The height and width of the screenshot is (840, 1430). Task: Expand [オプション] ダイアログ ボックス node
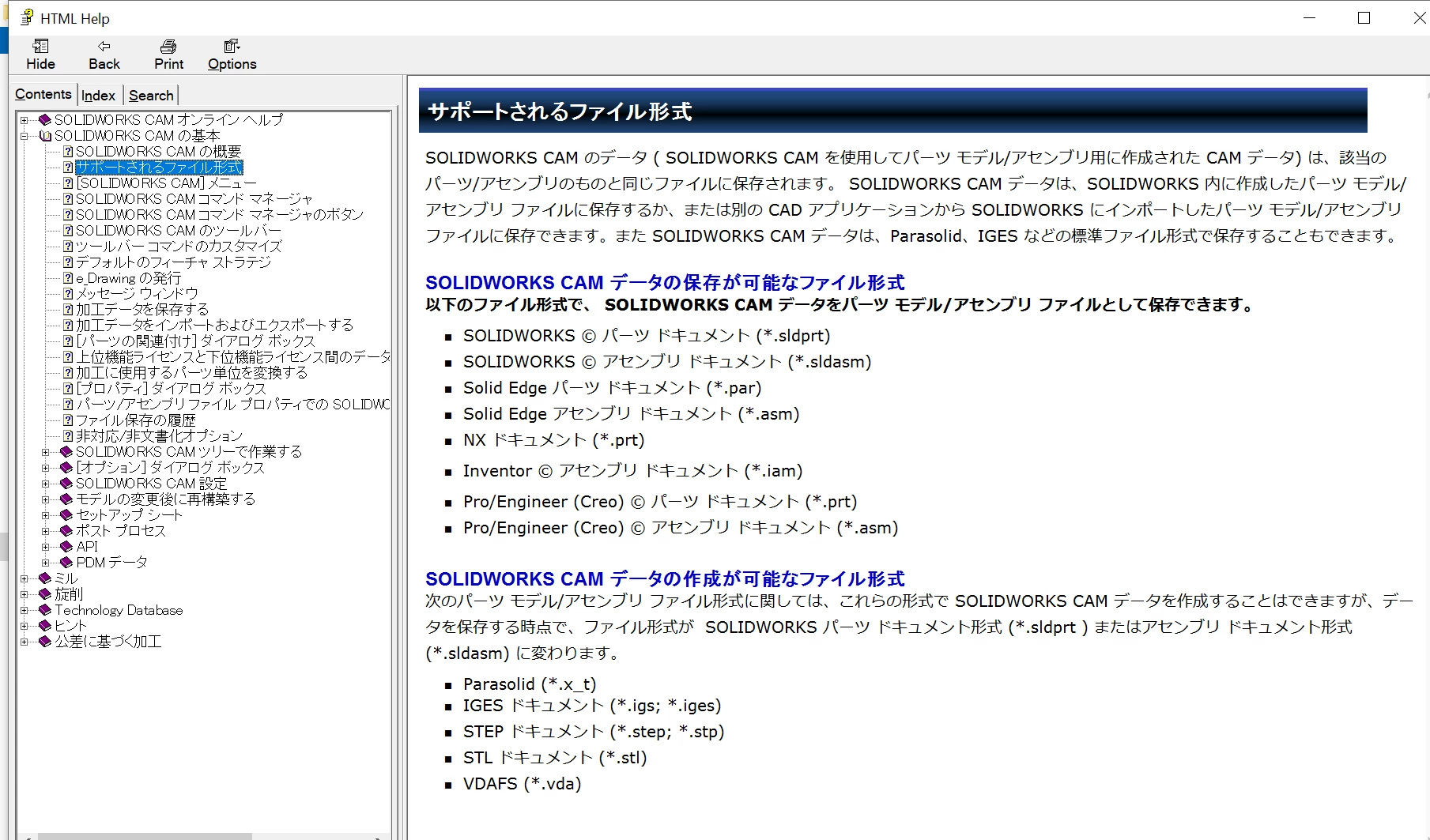click(46, 468)
